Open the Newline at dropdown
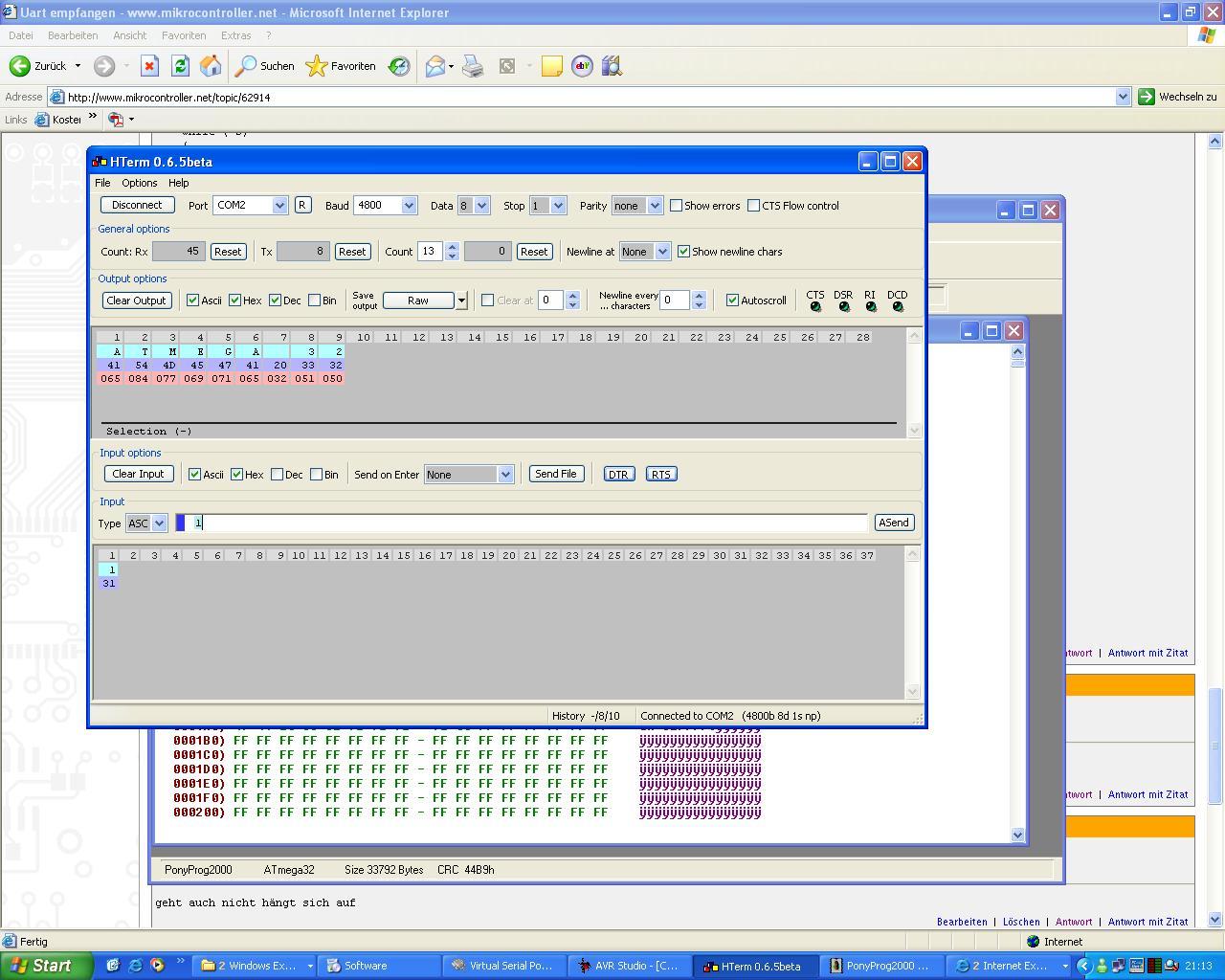The width and height of the screenshot is (1225, 980). (662, 252)
